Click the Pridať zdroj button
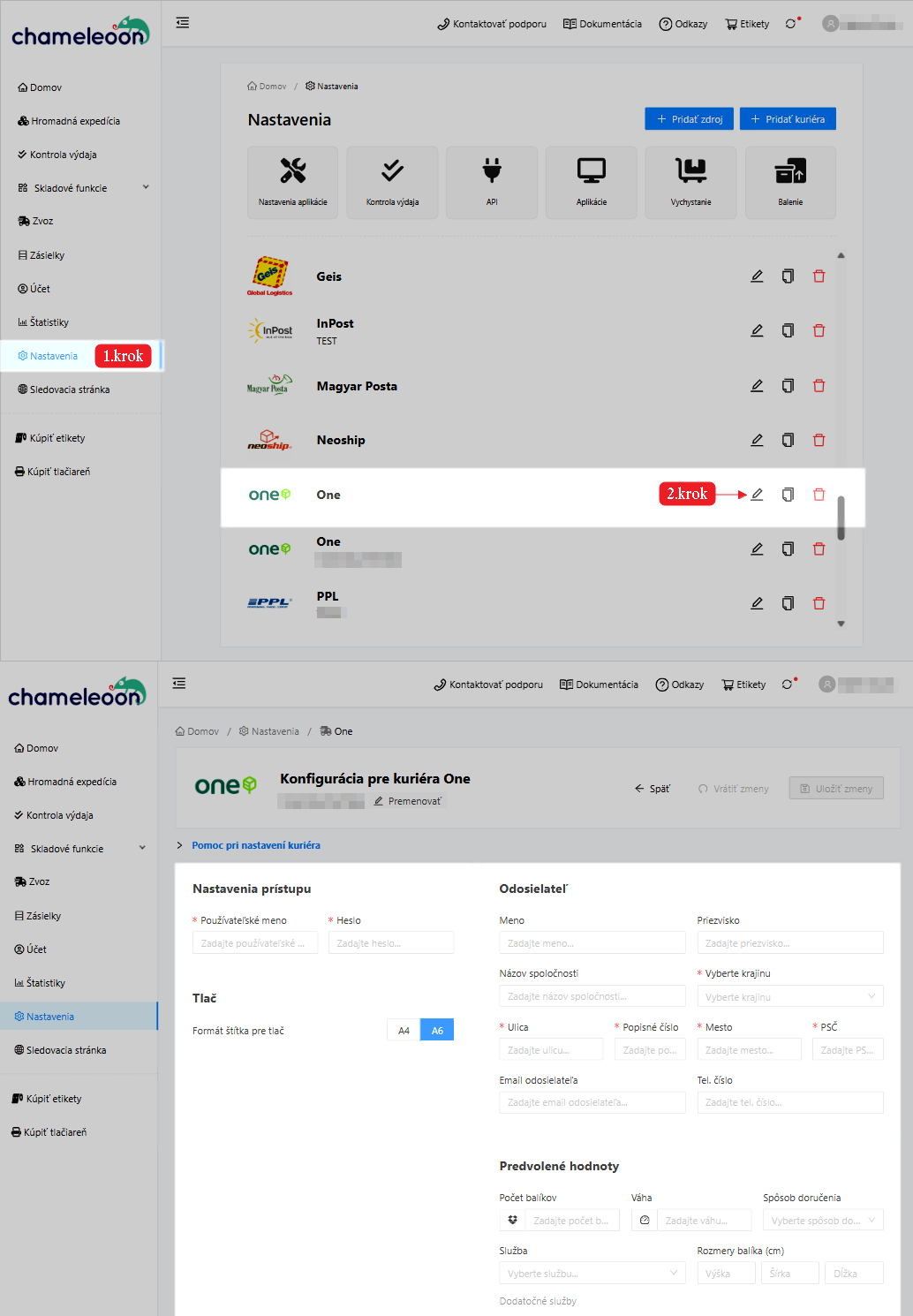The width and height of the screenshot is (913, 1316). [689, 119]
